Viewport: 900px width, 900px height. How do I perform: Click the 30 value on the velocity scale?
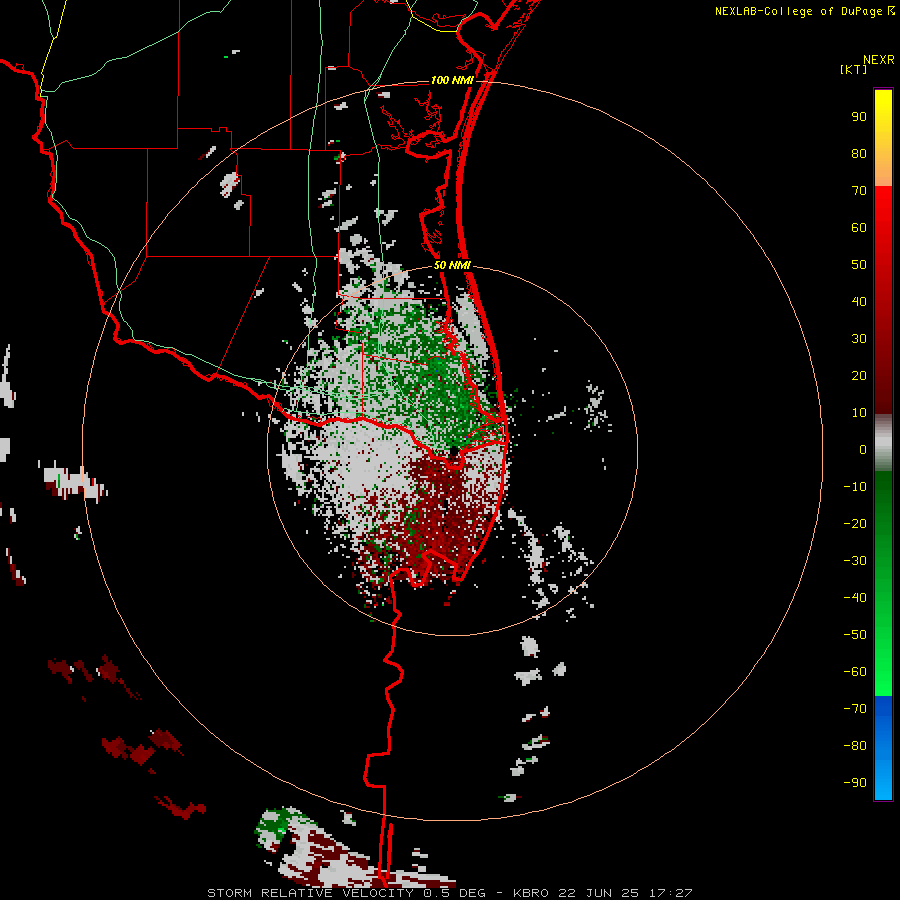pos(859,339)
